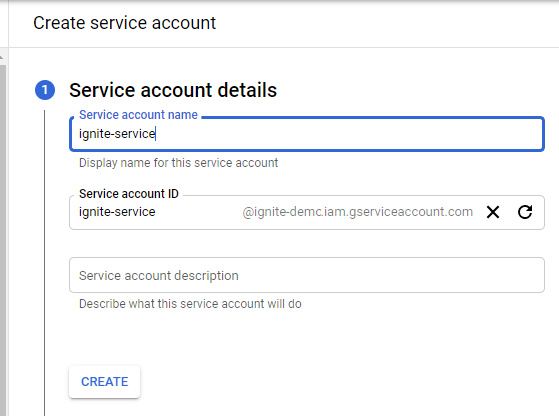559x416 pixels.
Task: Click the "Create service account" page title
Action: point(124,23)
